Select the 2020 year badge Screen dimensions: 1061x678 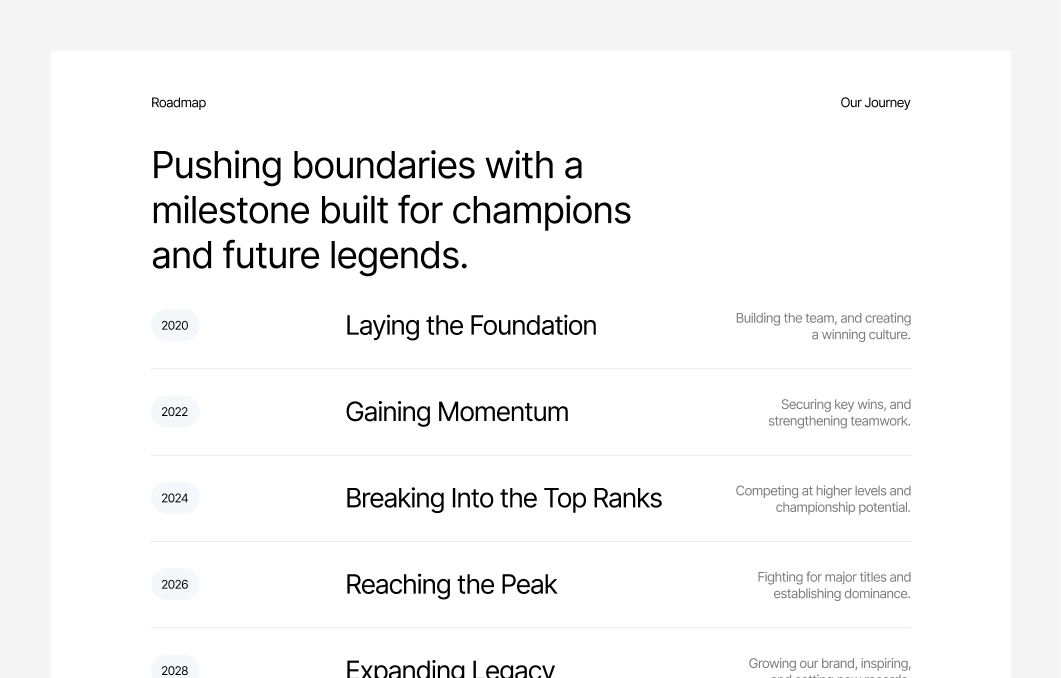175,326
